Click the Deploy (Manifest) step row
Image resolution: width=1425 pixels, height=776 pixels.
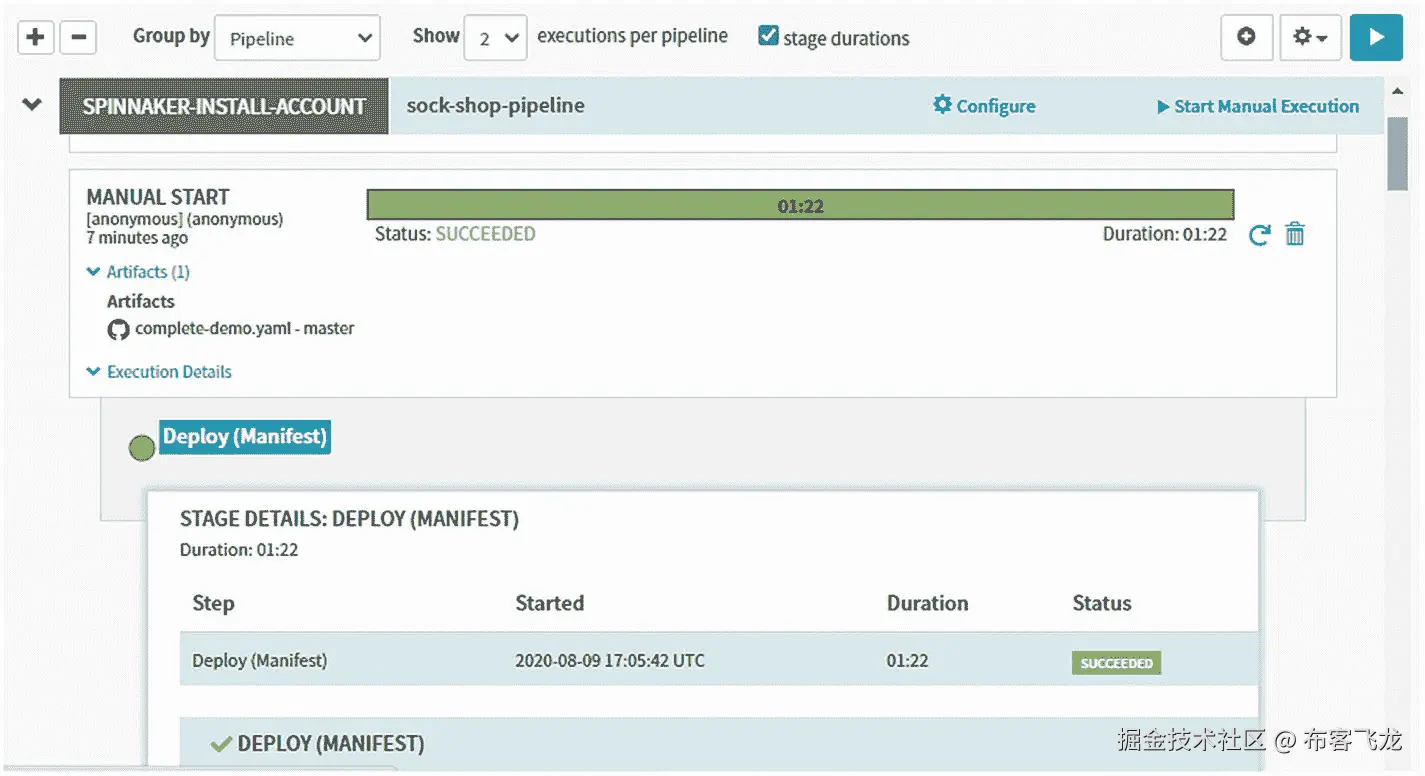719,659
